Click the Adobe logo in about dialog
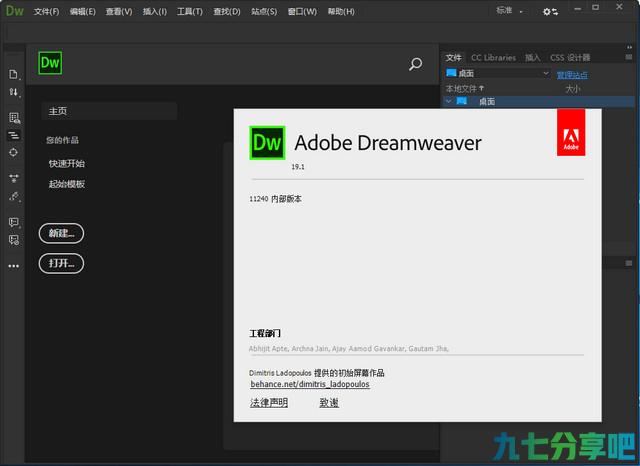The image size is (640, 466). [571, 132]
